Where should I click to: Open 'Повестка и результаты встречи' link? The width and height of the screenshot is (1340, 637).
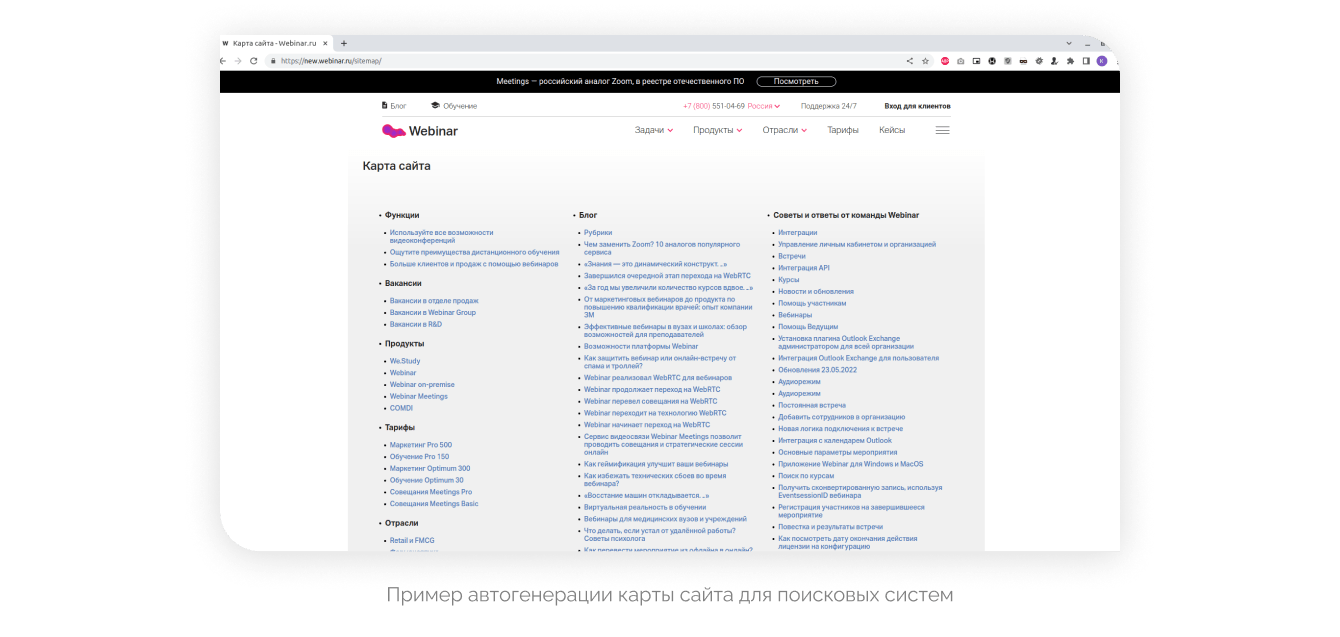point(830,527)
